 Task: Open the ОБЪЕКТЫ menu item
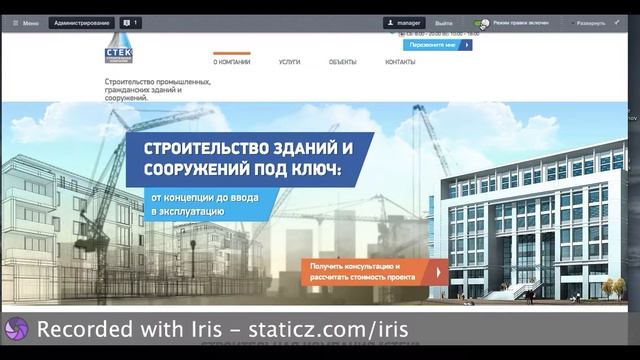click(x=342, y=62)
